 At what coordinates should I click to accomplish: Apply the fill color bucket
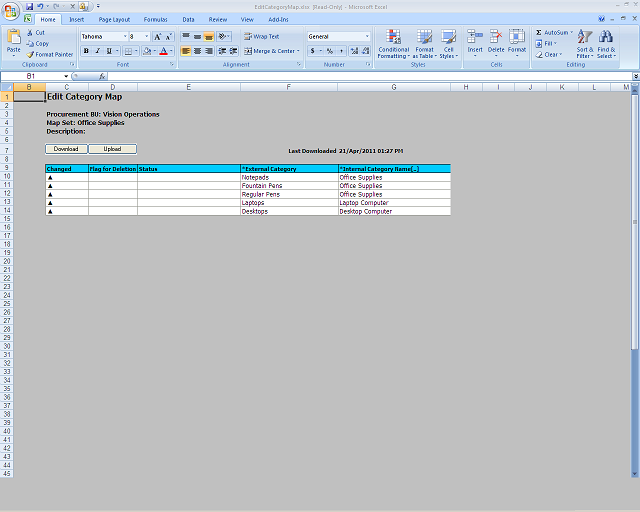[x=147, y=51]
